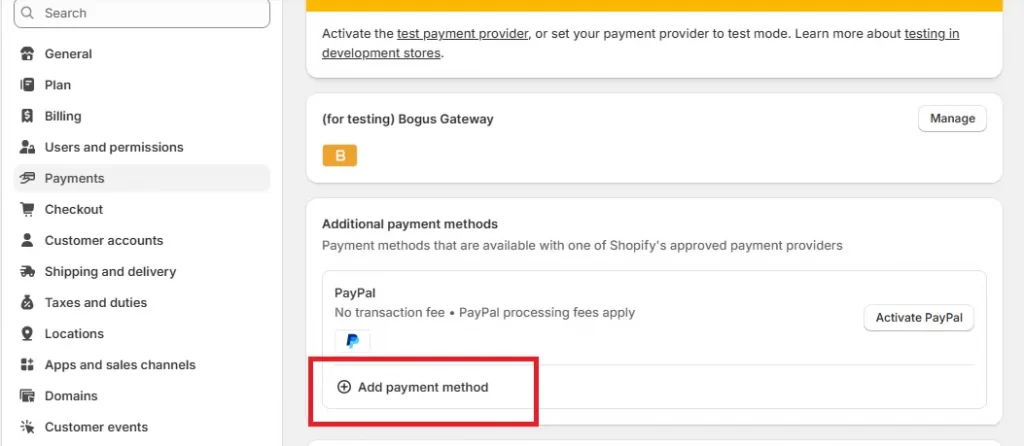Open the Payments settings menu item
This screenshot has height=446, width=1024.
pyautogui.click(x=75, y=178)
